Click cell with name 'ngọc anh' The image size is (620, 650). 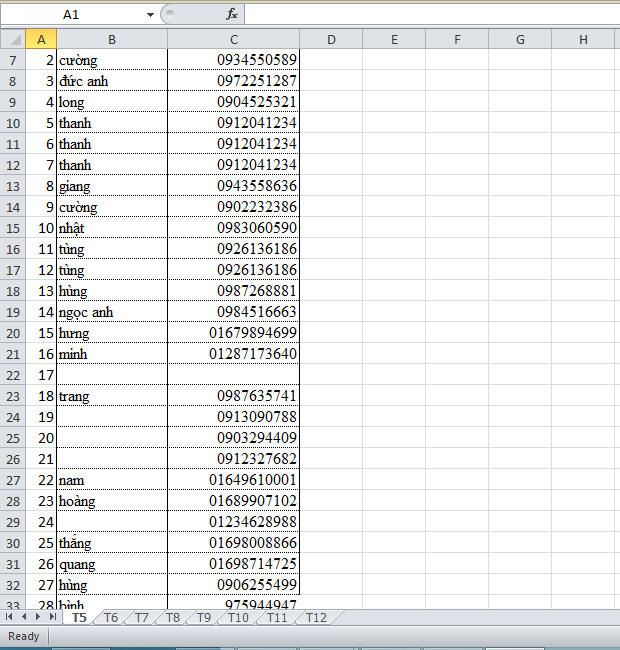click(x=112, y=312)
